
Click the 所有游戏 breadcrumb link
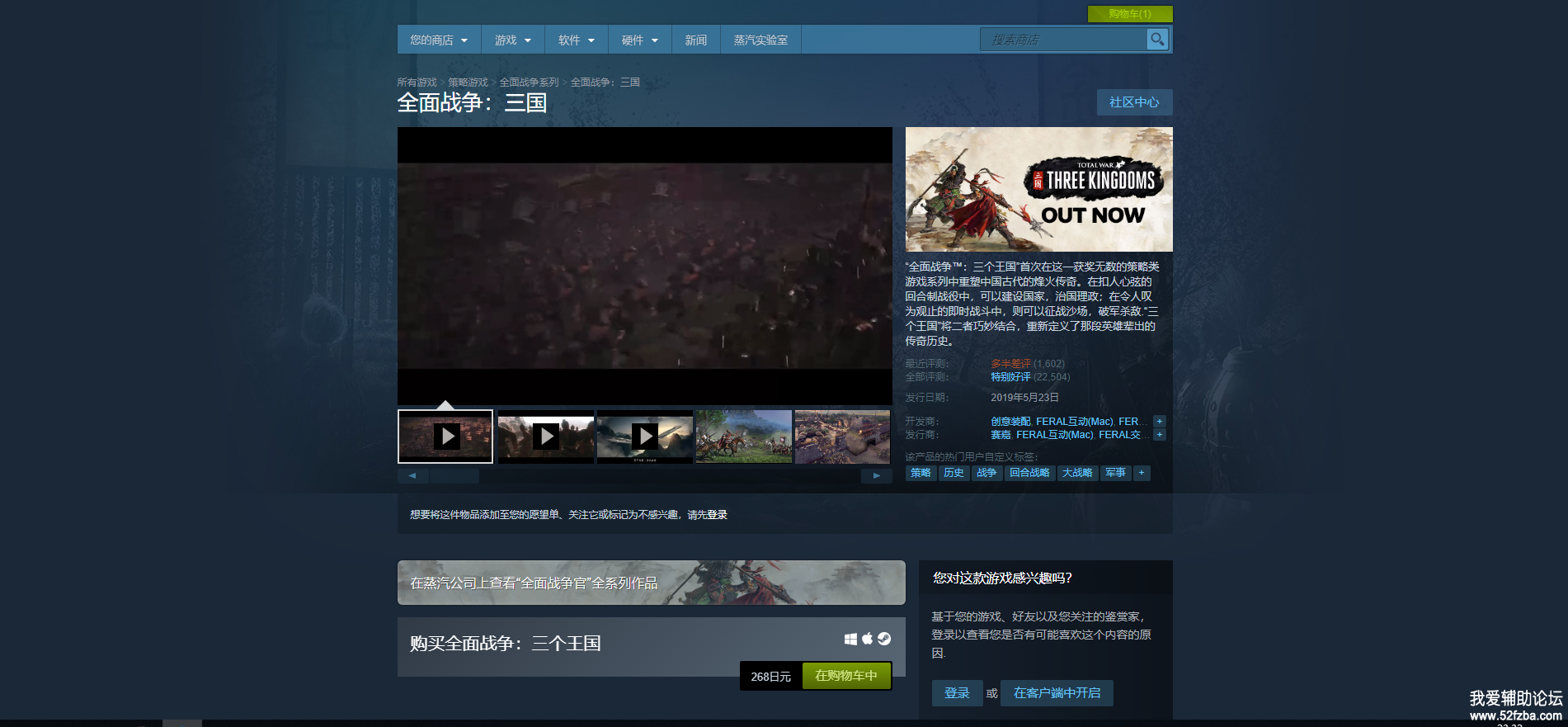[x=417, y=83]
